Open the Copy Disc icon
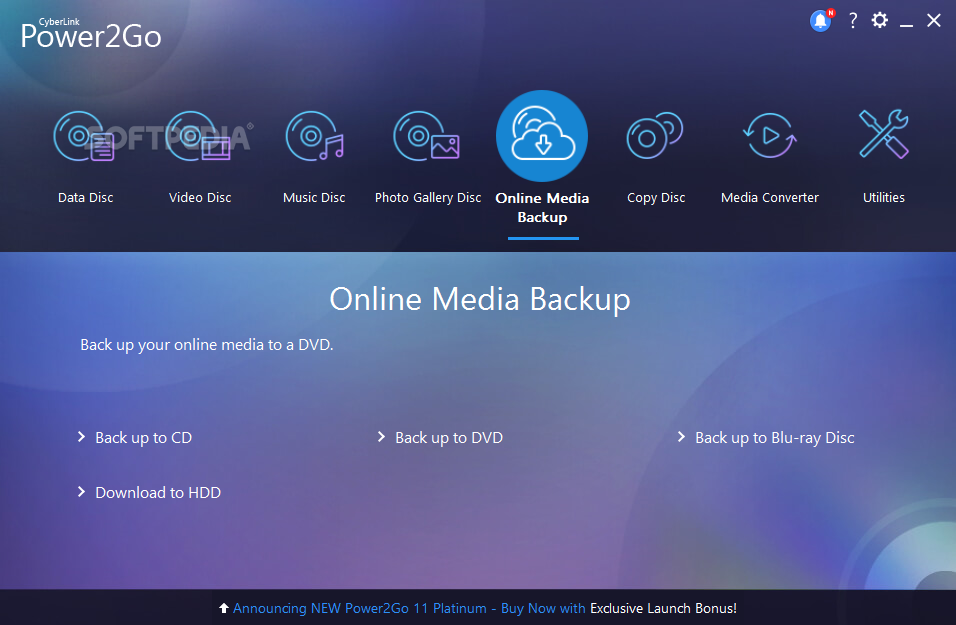This screenshot has height=625, width=956. [x=655, y=136]
